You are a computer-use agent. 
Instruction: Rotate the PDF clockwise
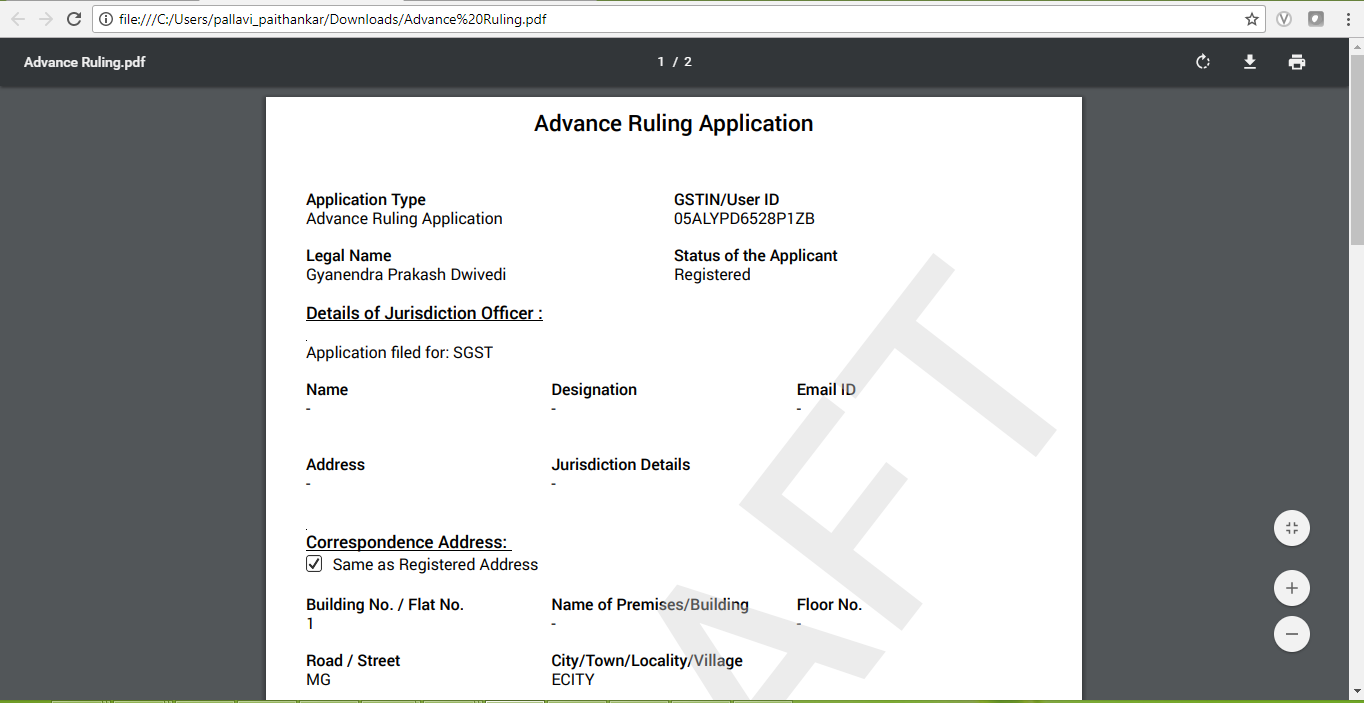(x=1202, y=61)
